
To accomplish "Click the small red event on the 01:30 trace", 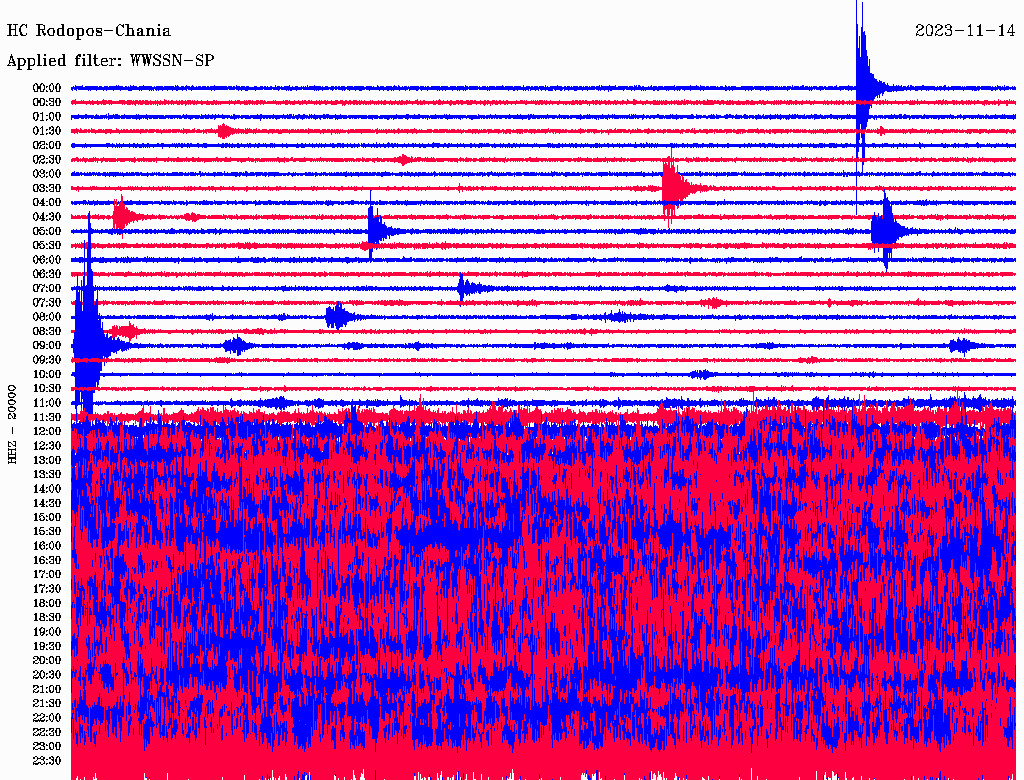I will [x=225, y=131].
